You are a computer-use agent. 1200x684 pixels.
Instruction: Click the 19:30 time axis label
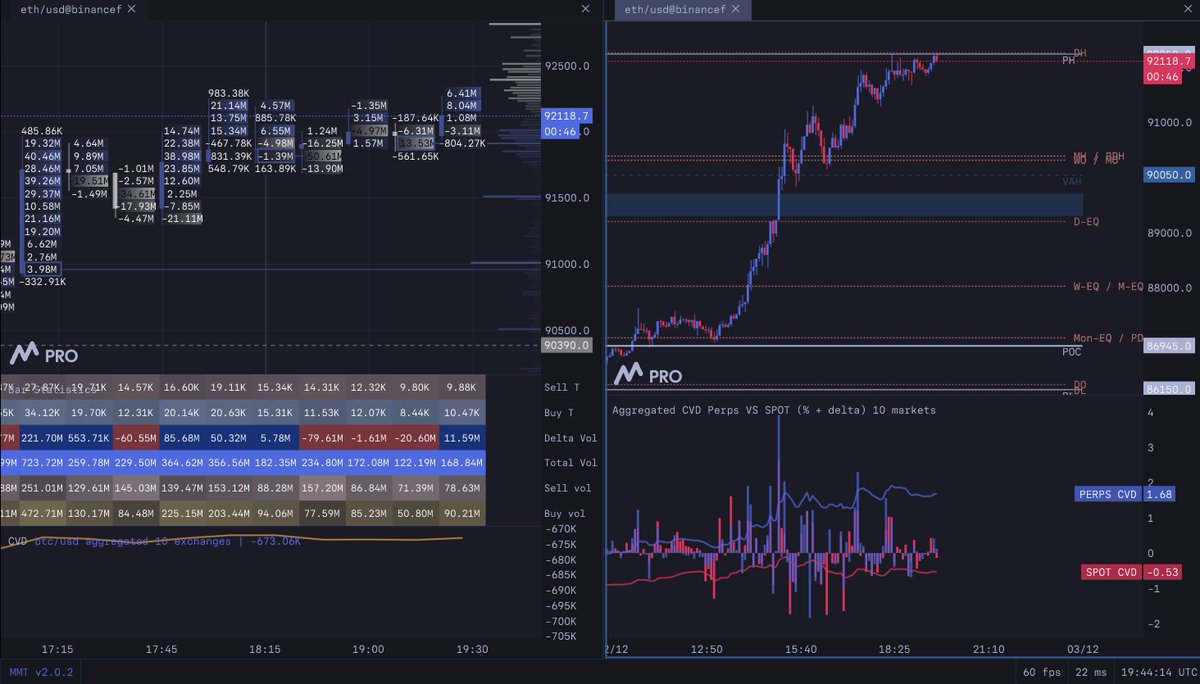(x=472, y=649)
